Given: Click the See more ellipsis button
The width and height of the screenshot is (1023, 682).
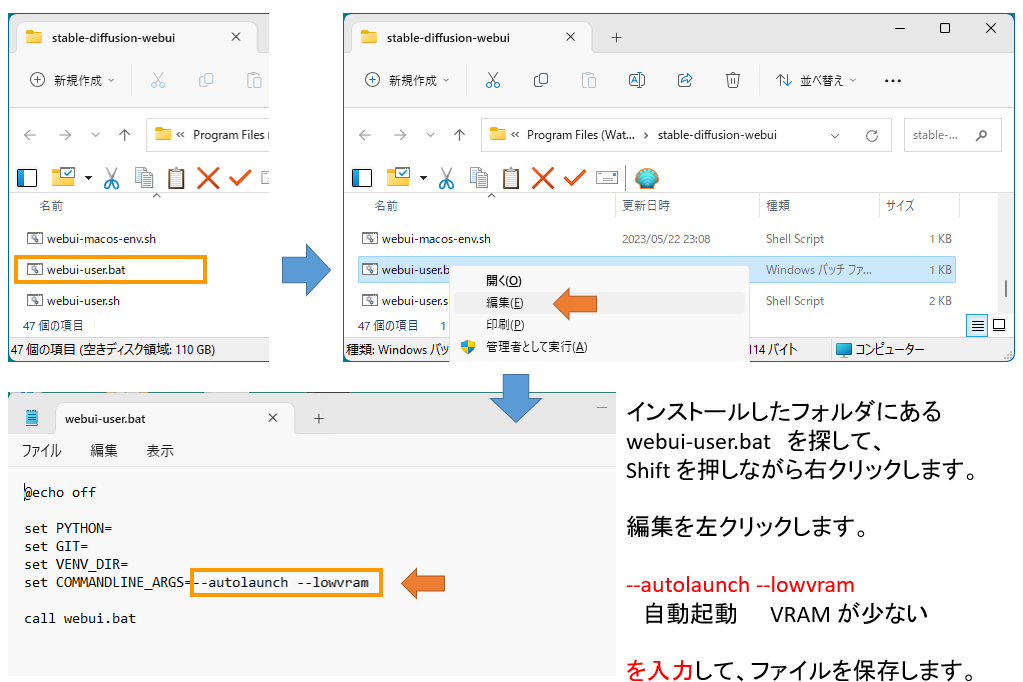Looking at the screenshot, I should coord(892,80).
